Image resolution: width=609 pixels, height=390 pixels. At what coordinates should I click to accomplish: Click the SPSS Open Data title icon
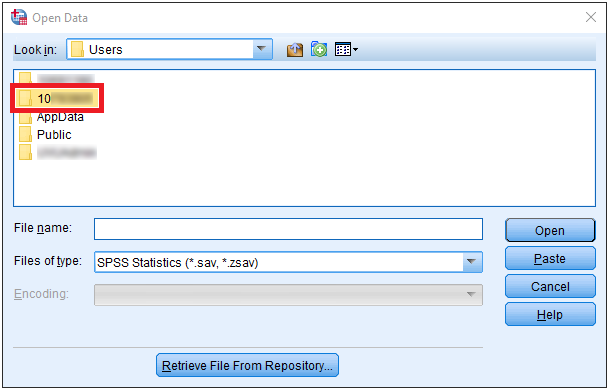19,17
